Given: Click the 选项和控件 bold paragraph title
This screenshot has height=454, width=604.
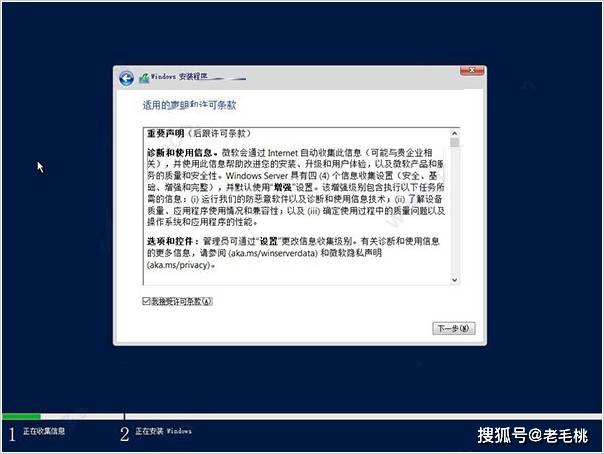Looking at the screenshot, I should (170, 241).
